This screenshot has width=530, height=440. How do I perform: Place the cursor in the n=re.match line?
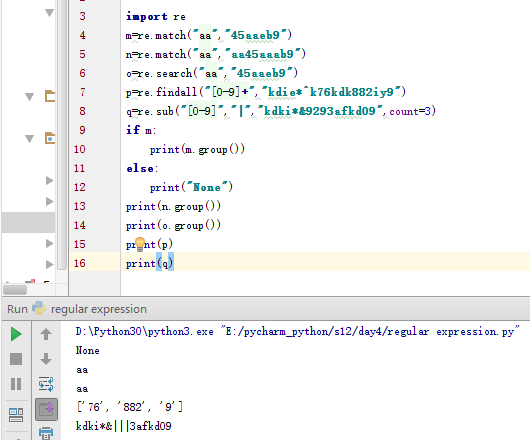(216, 54)
